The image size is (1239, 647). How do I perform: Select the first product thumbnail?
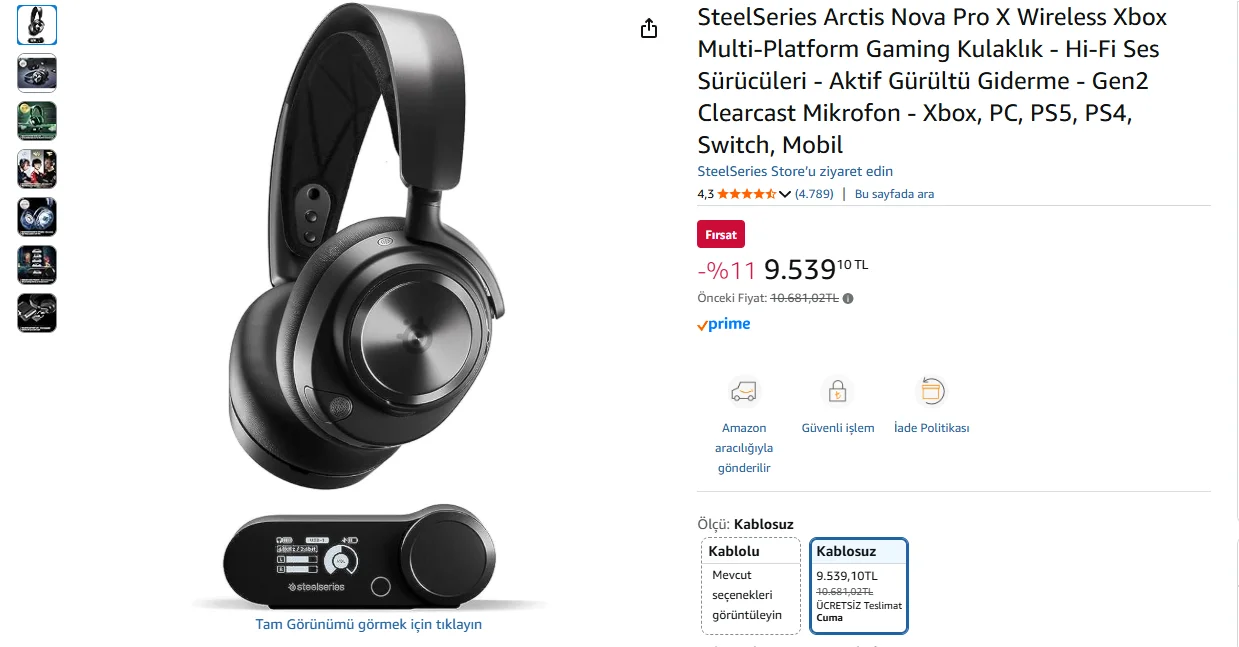pos(37,25)
